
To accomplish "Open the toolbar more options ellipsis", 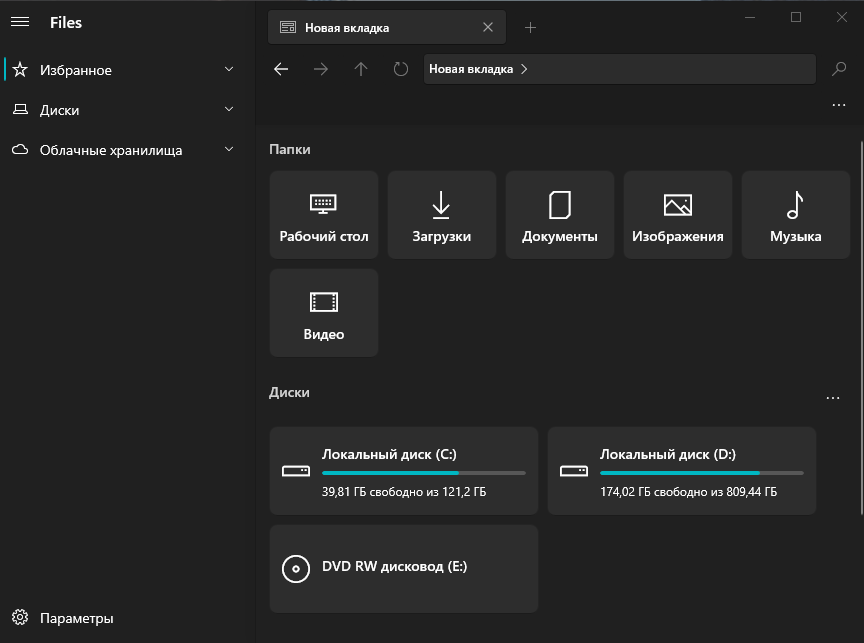I will point(839,105).
